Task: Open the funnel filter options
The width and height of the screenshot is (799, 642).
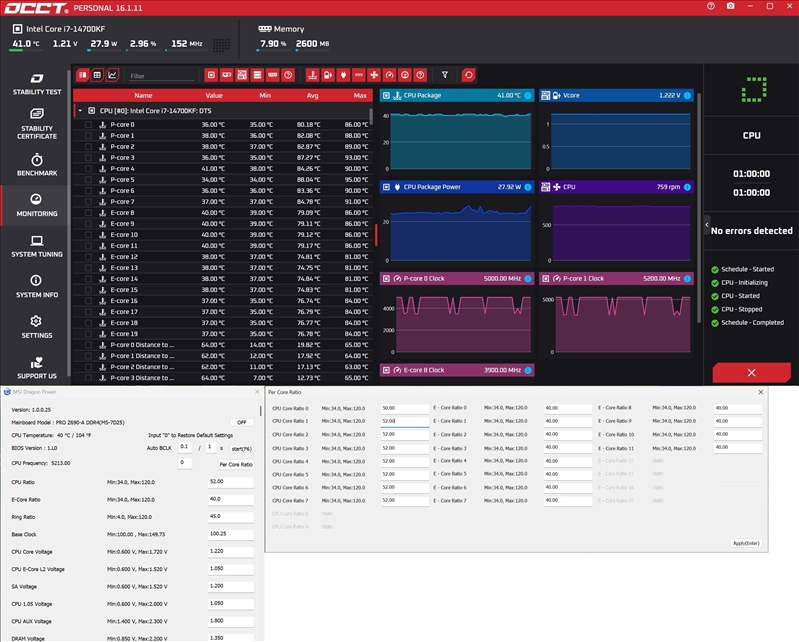Action: point(445,75)
